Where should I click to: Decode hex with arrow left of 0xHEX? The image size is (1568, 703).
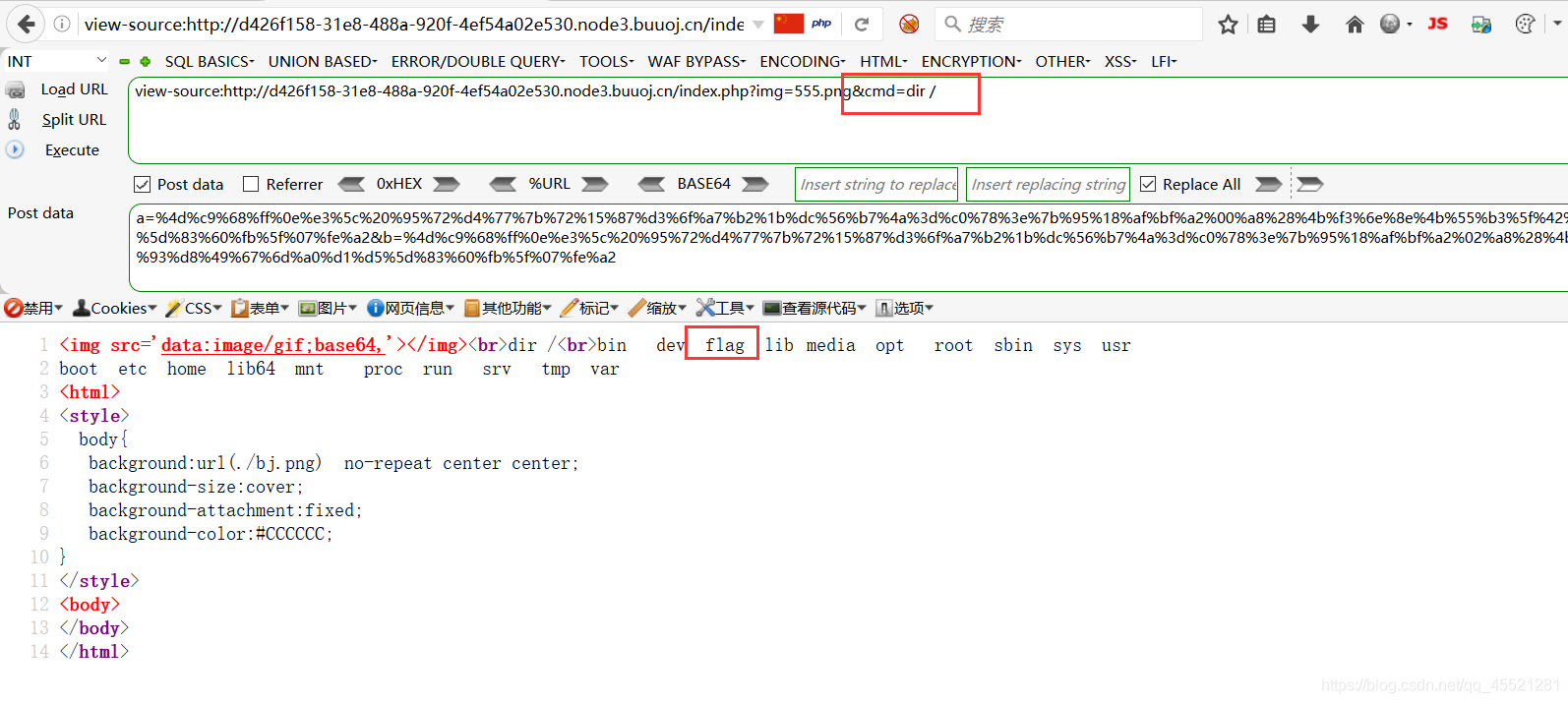point(351,184)
